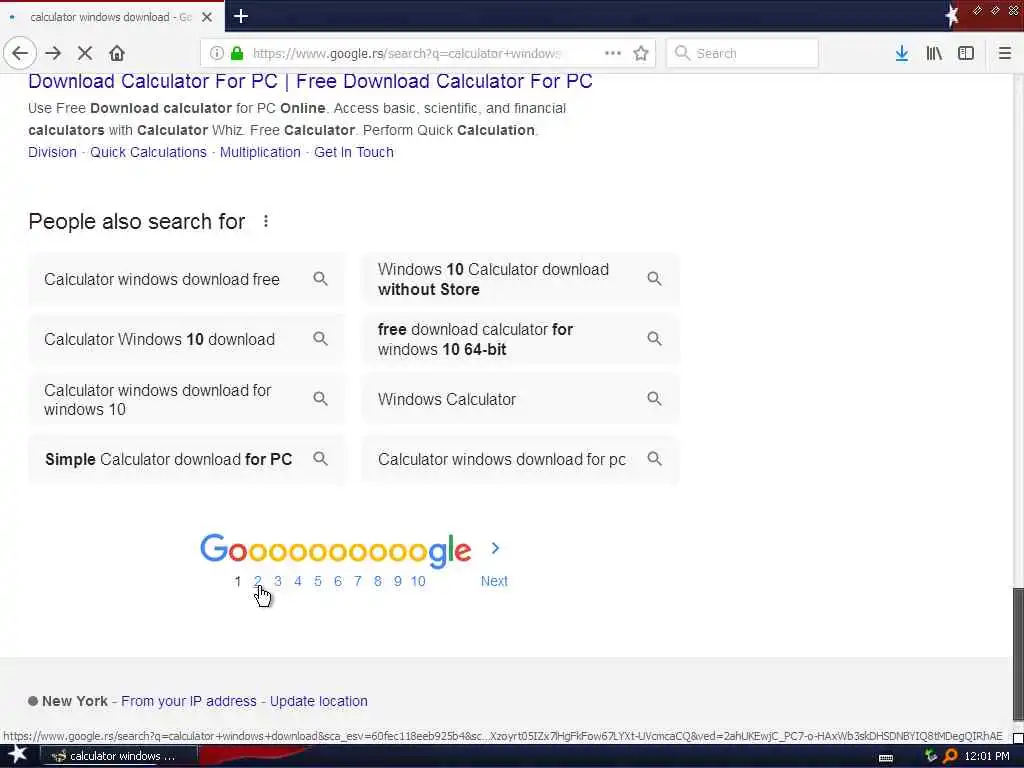Open the Division sitelink

click(x=52, y=152)
